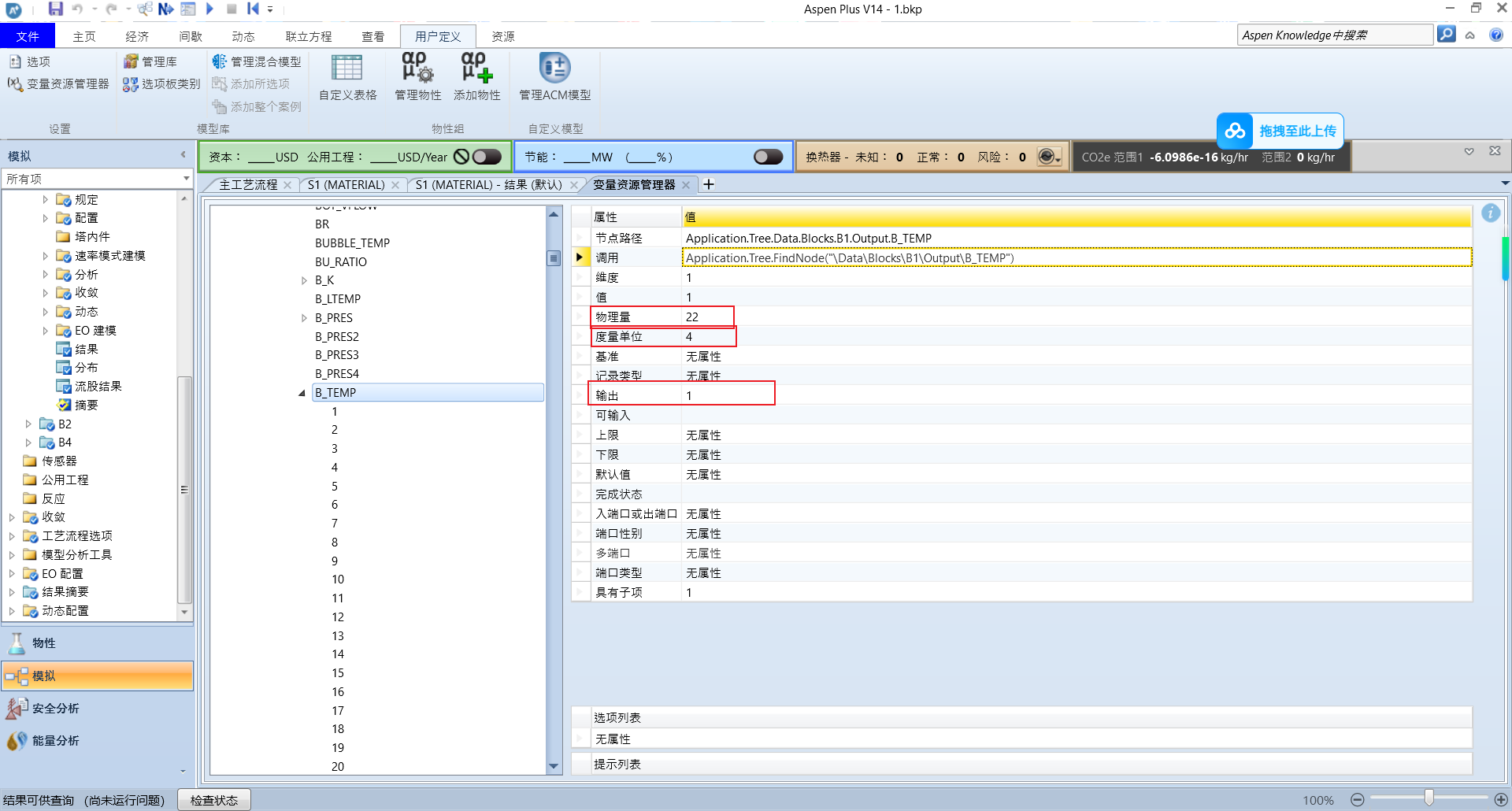Screen dimensions: 1512x811
Task: Open the Custom Tables (自定义表格) tool
Action: click(347, 77)
